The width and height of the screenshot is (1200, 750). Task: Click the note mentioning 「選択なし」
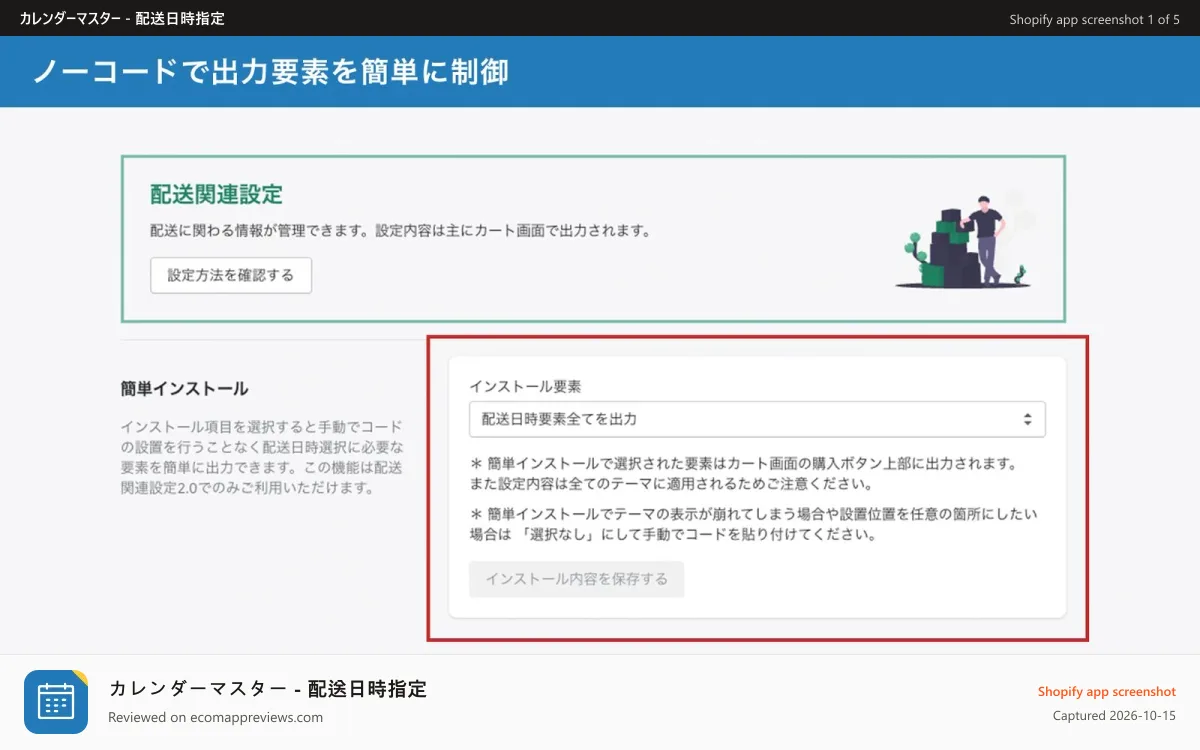(754, 524)
